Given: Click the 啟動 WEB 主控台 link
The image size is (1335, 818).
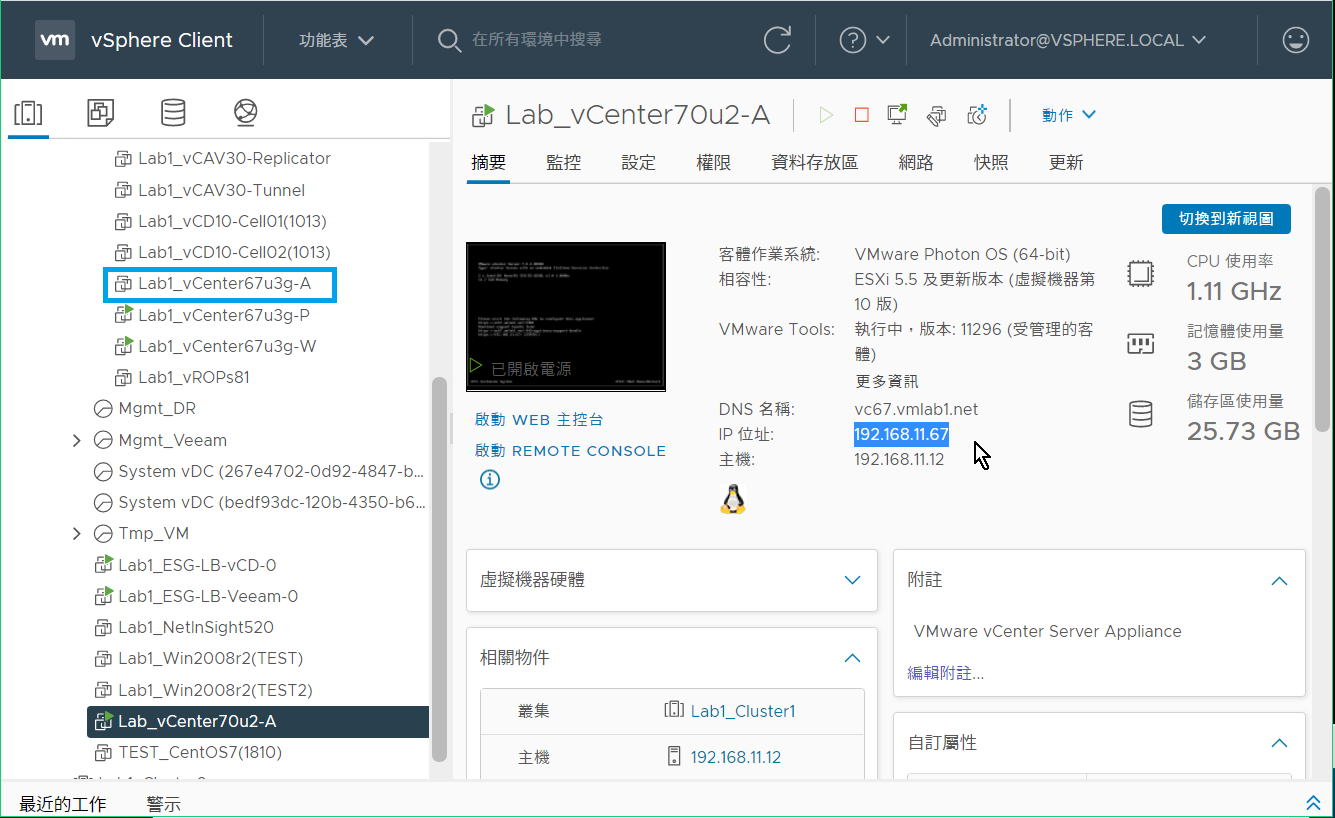Looking at the screenshot, I should click(x=539, y=420).
